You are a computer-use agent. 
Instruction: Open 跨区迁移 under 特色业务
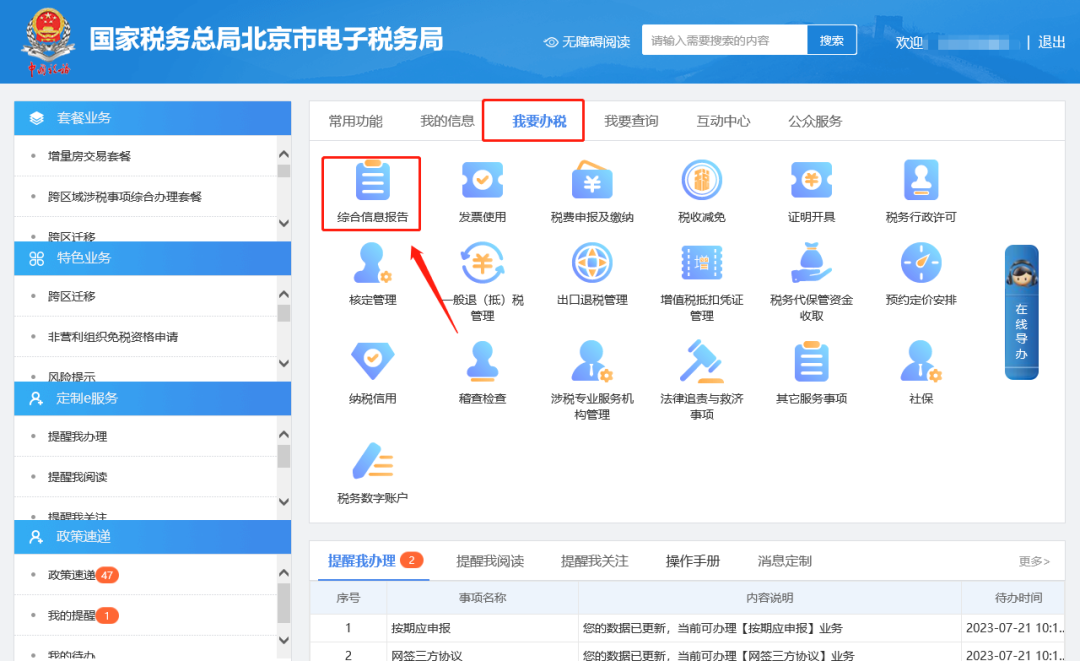tap(72, 296)
